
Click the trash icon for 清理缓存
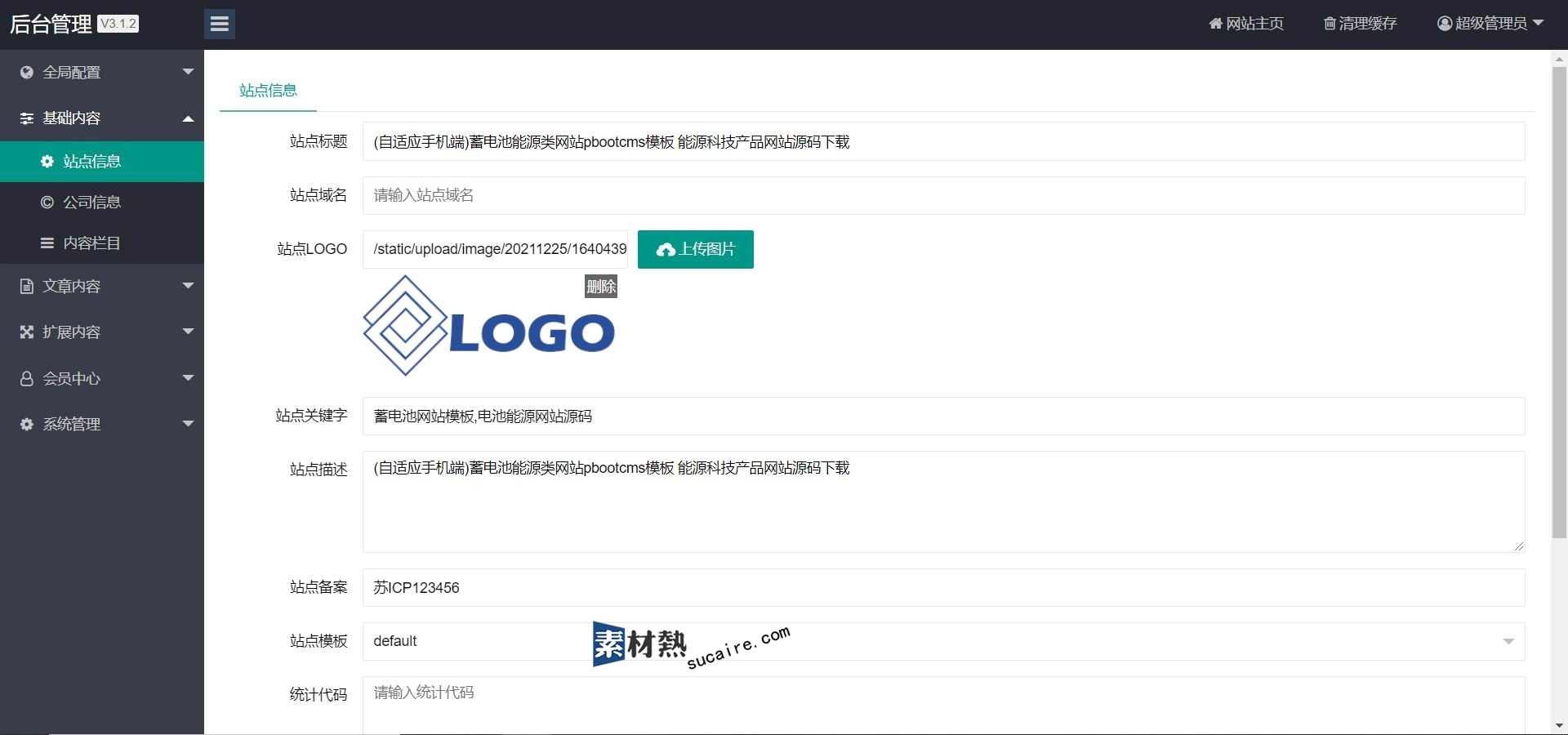pos(1330,24)
